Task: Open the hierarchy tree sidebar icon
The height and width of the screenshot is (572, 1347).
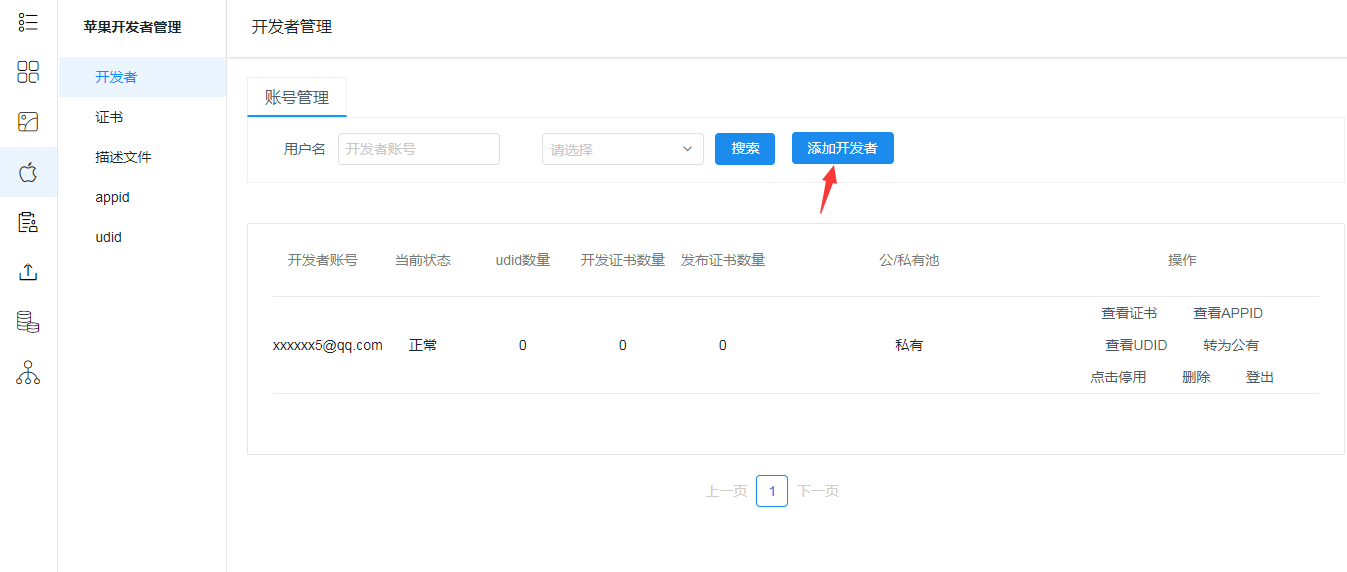Action: [28, 373]
